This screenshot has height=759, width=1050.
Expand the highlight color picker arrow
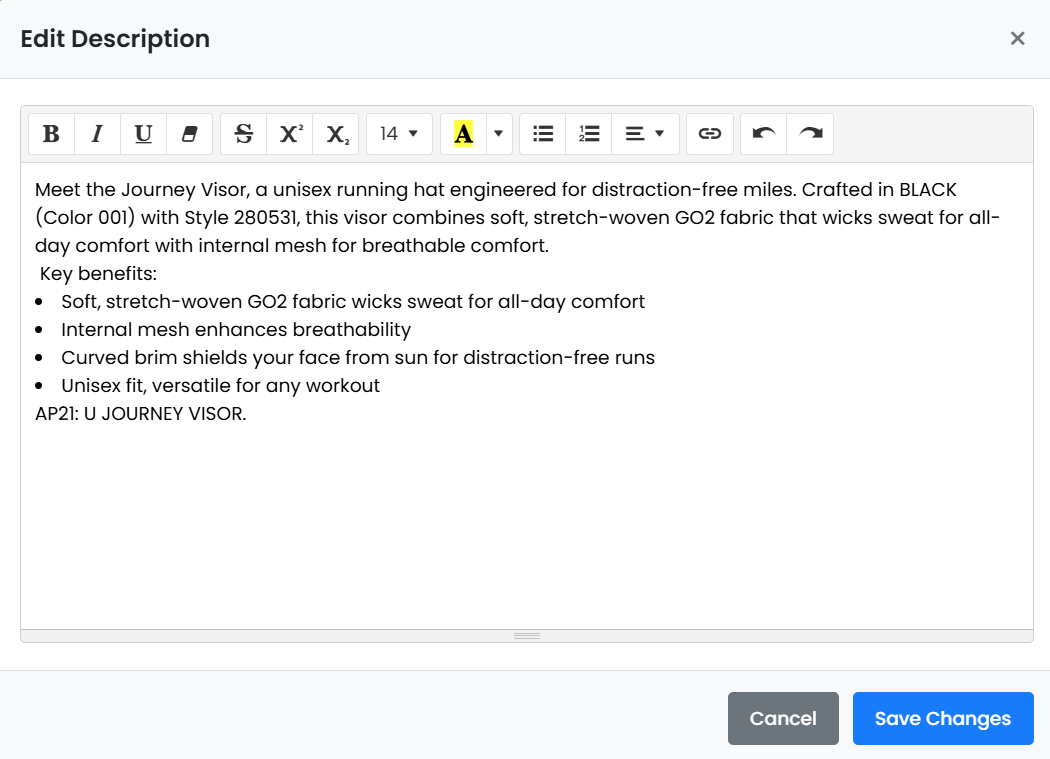point(499,134)
